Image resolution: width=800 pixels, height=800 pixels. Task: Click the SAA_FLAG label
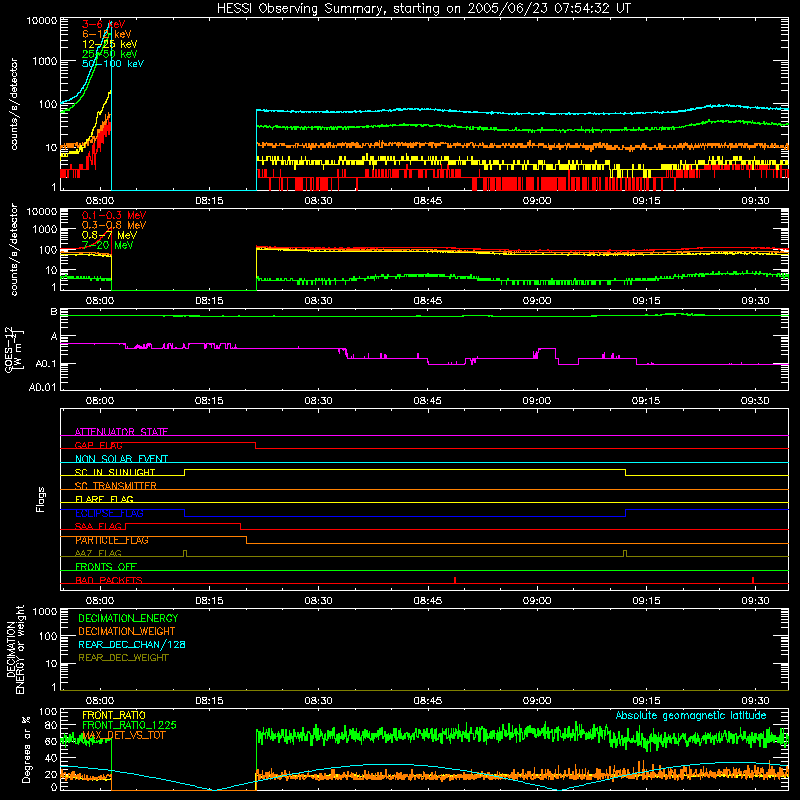pos(98,526)
